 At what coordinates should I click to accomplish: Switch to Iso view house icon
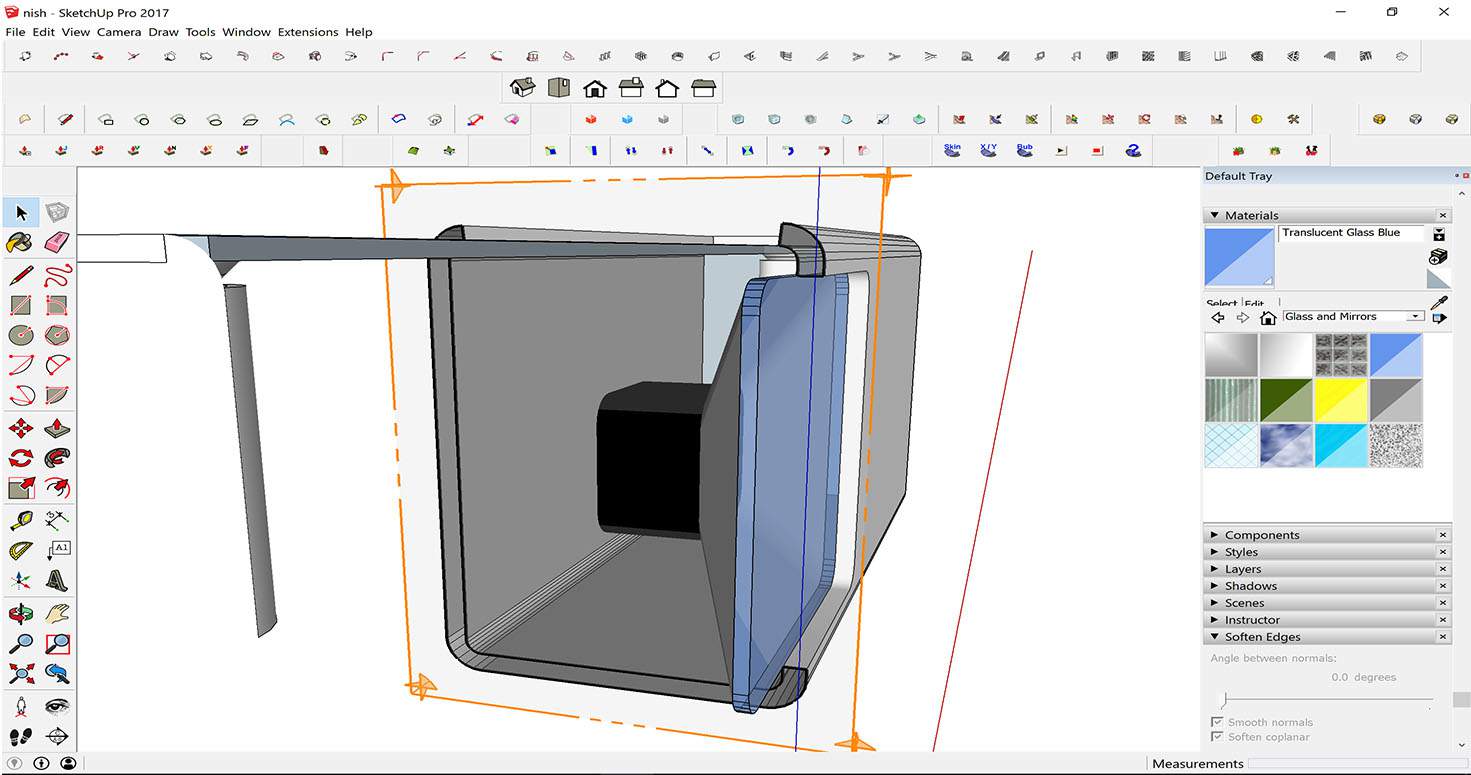[x=522, y=88]
